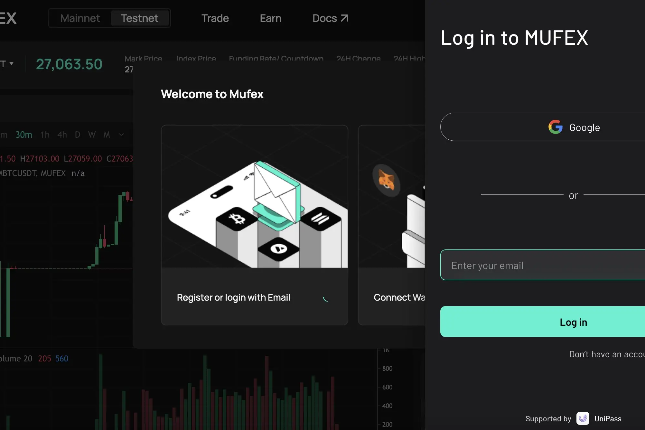
Task: Click the UniPass logo icon
Action: [581, 419]
